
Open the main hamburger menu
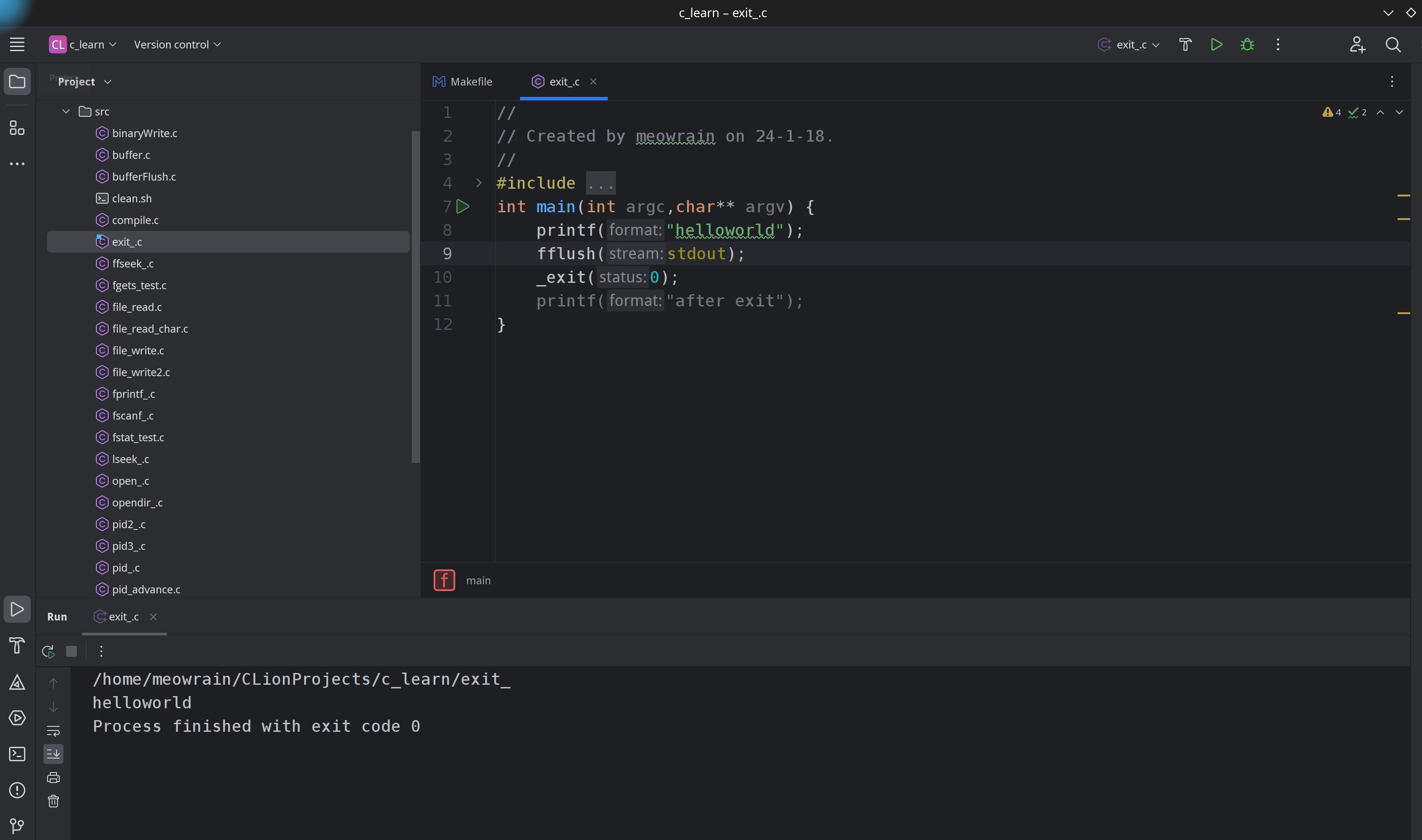[17, 44]
